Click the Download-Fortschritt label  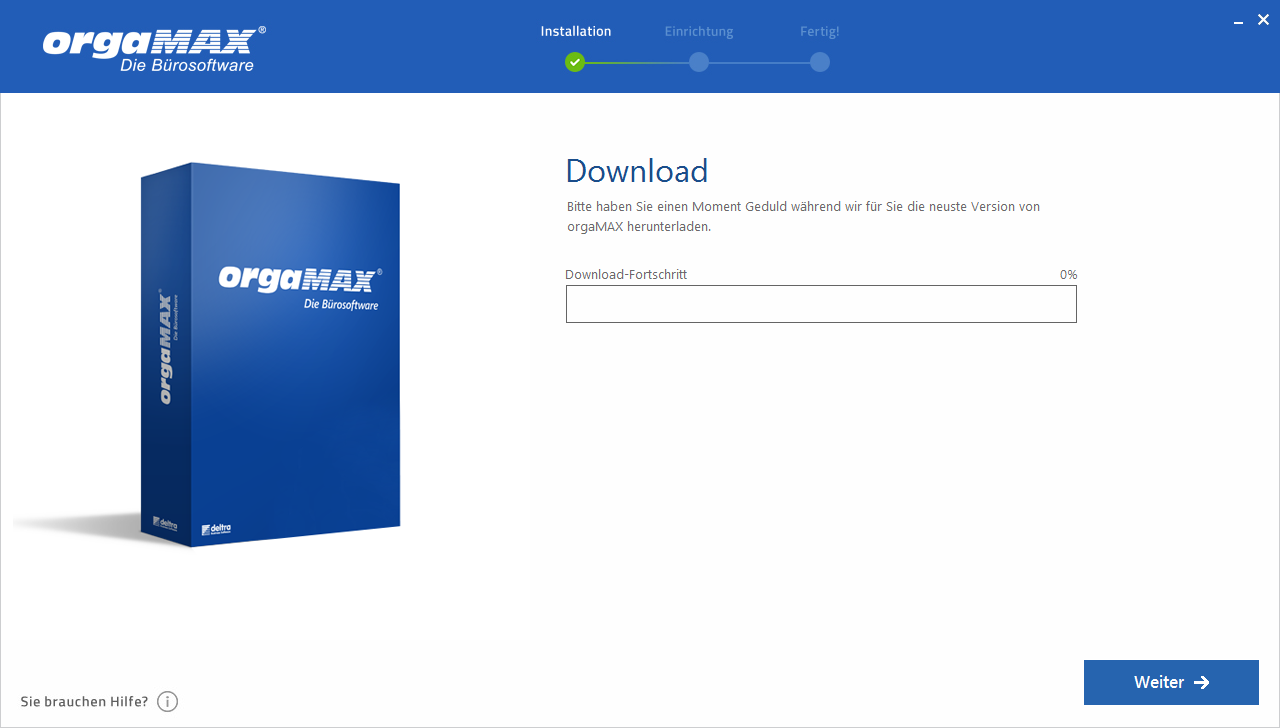(x=626, y=274)
